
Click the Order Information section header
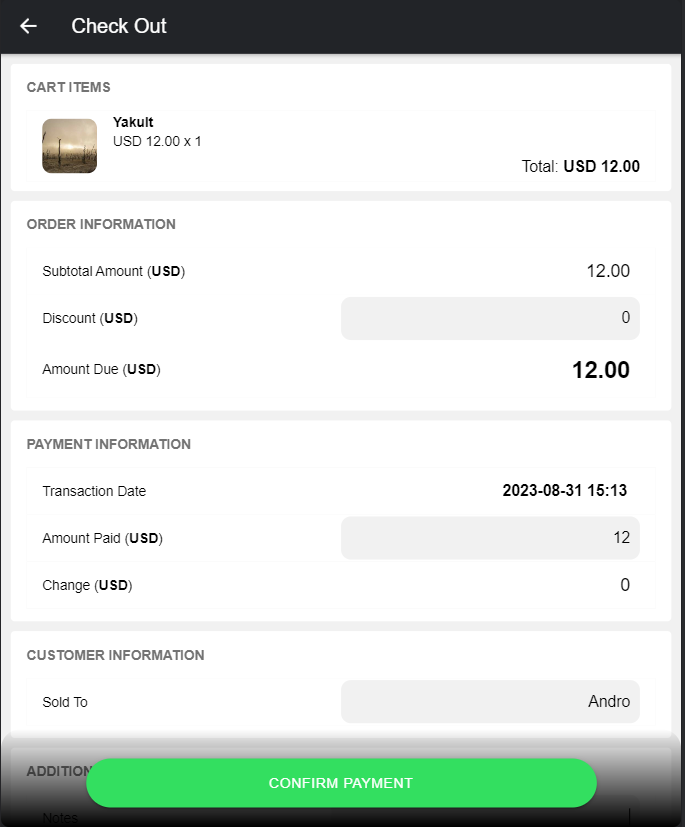pyautogui.click(x=101, y=224)
